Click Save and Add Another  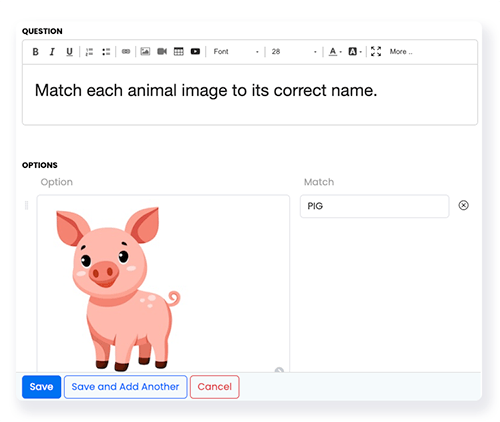[125, 387]
